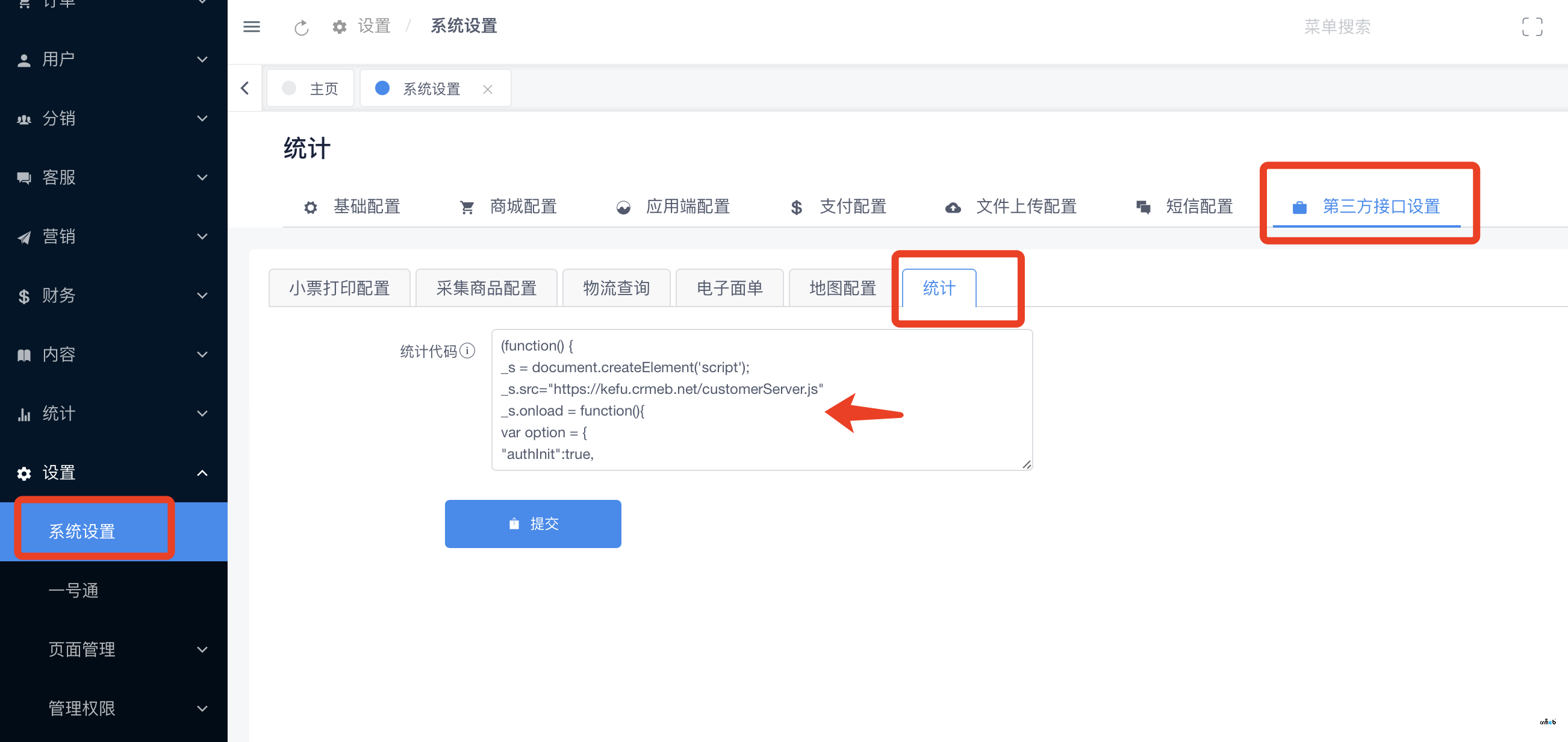The height and width of the screenshot is (742, 1568).
Task: Click the 基础配置 gear icon
Action: tap(311, 207)
